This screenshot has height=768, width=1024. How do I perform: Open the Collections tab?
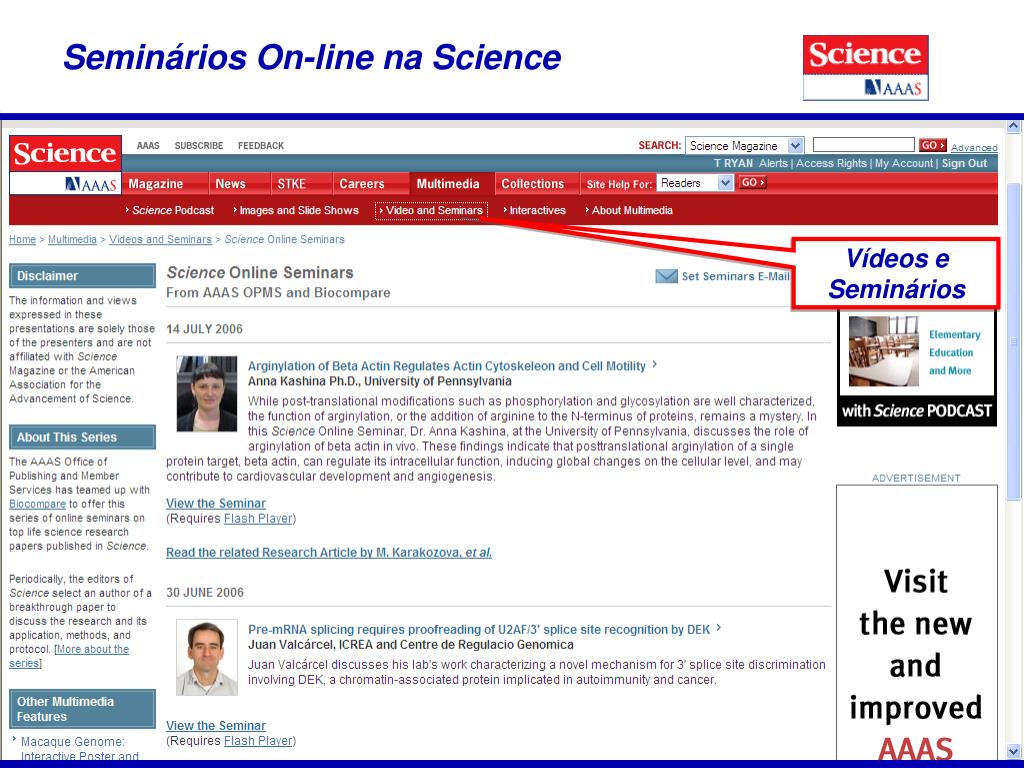[532, 184]
